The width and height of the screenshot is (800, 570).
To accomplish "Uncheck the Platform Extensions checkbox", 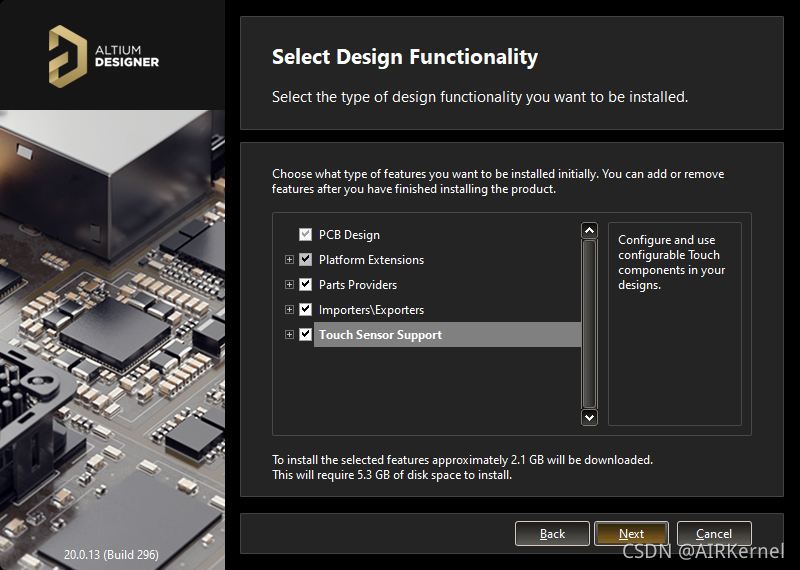I will 306,260.
